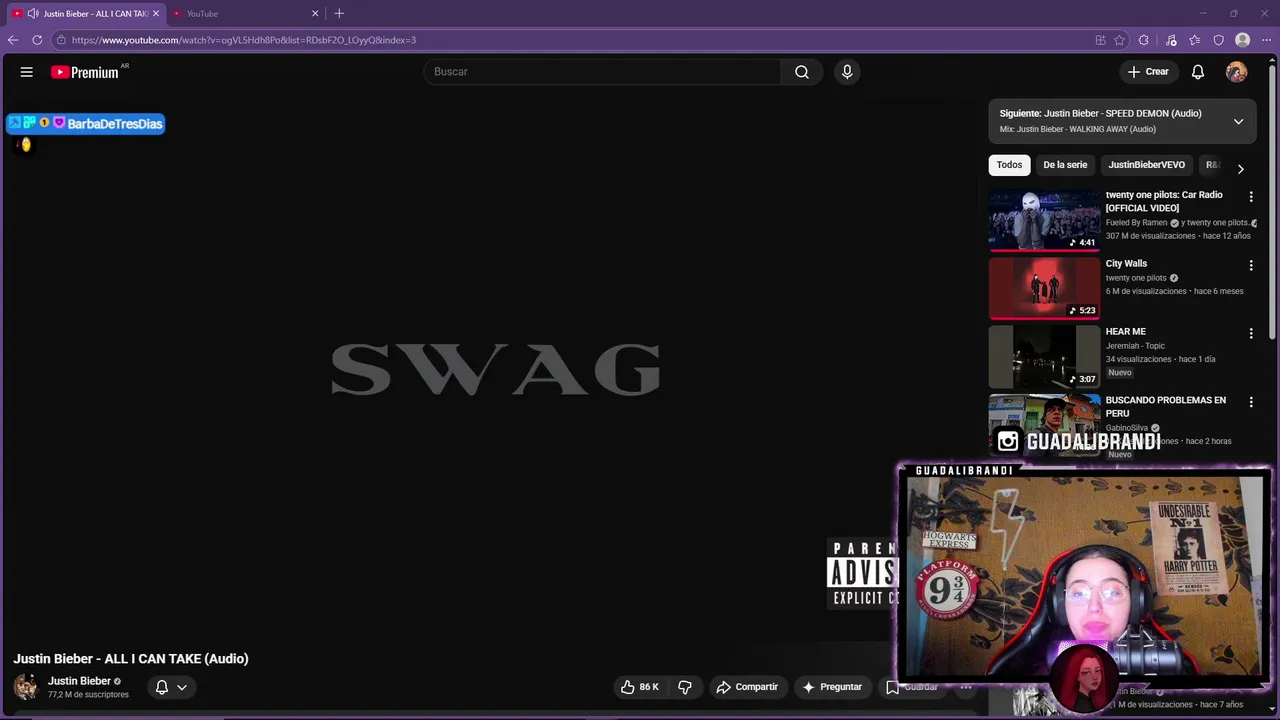Open the browser extensions puzzle icon

point(1144,40)
